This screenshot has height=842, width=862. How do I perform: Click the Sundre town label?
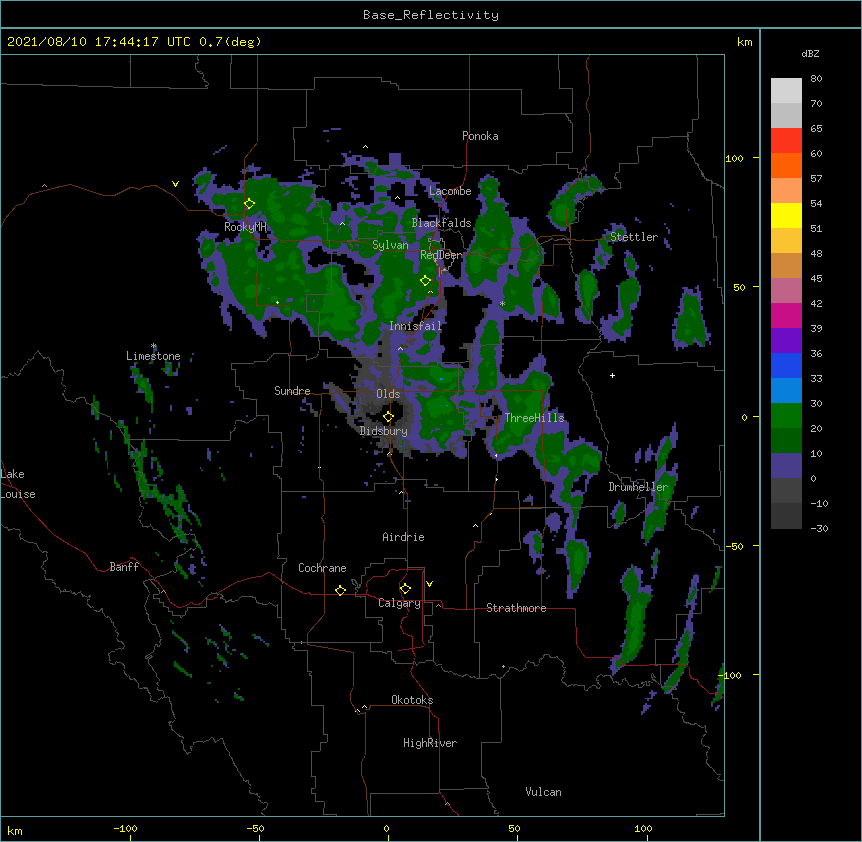point(292,391)
